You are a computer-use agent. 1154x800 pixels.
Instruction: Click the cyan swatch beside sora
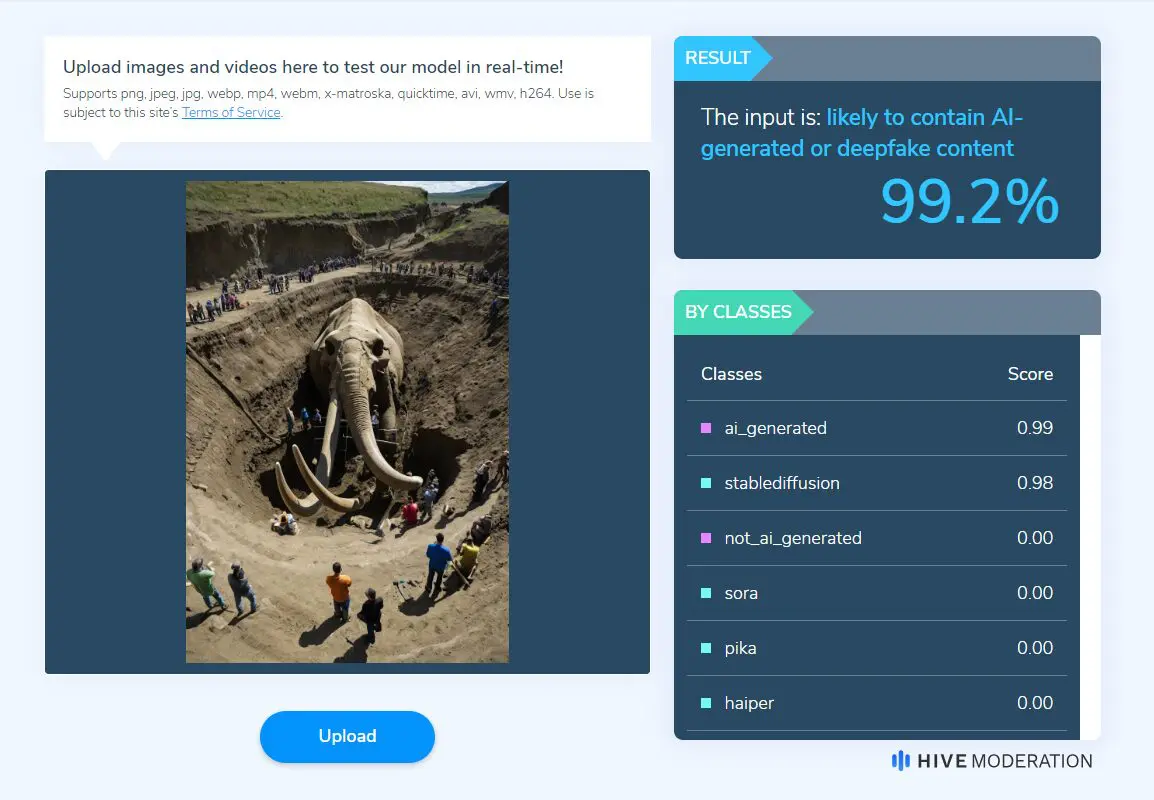(706, 593)
